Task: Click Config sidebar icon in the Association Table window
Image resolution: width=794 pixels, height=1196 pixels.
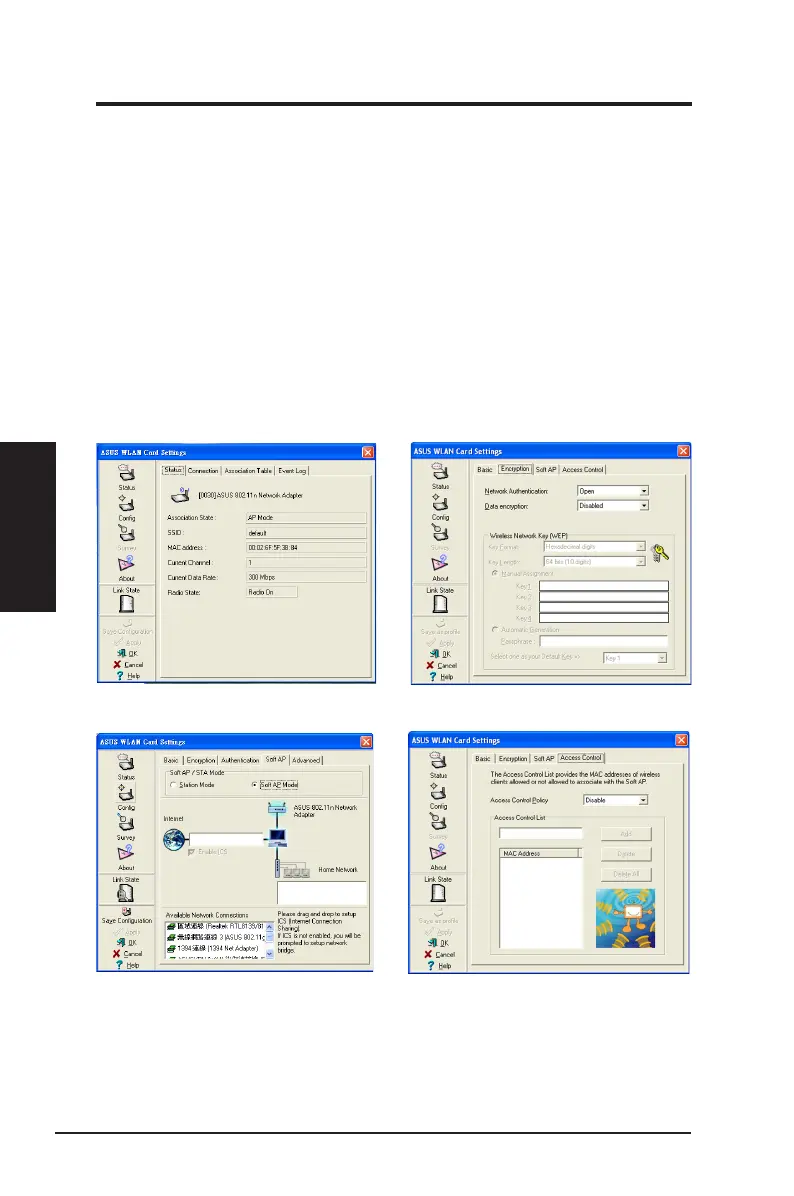Action: [127, 503]
